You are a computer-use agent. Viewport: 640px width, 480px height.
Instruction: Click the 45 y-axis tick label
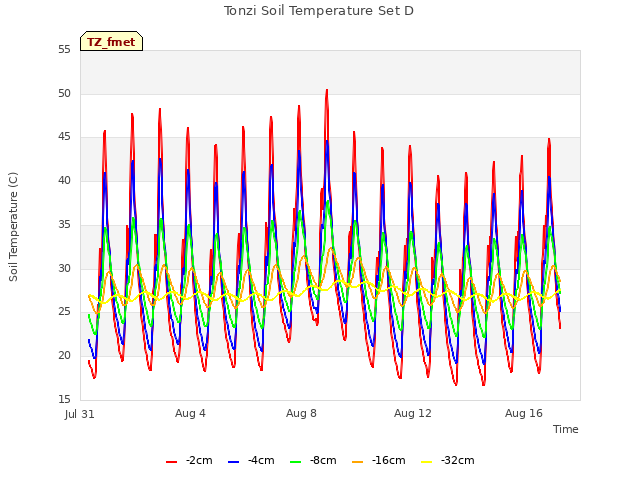[x=64, y=137]
